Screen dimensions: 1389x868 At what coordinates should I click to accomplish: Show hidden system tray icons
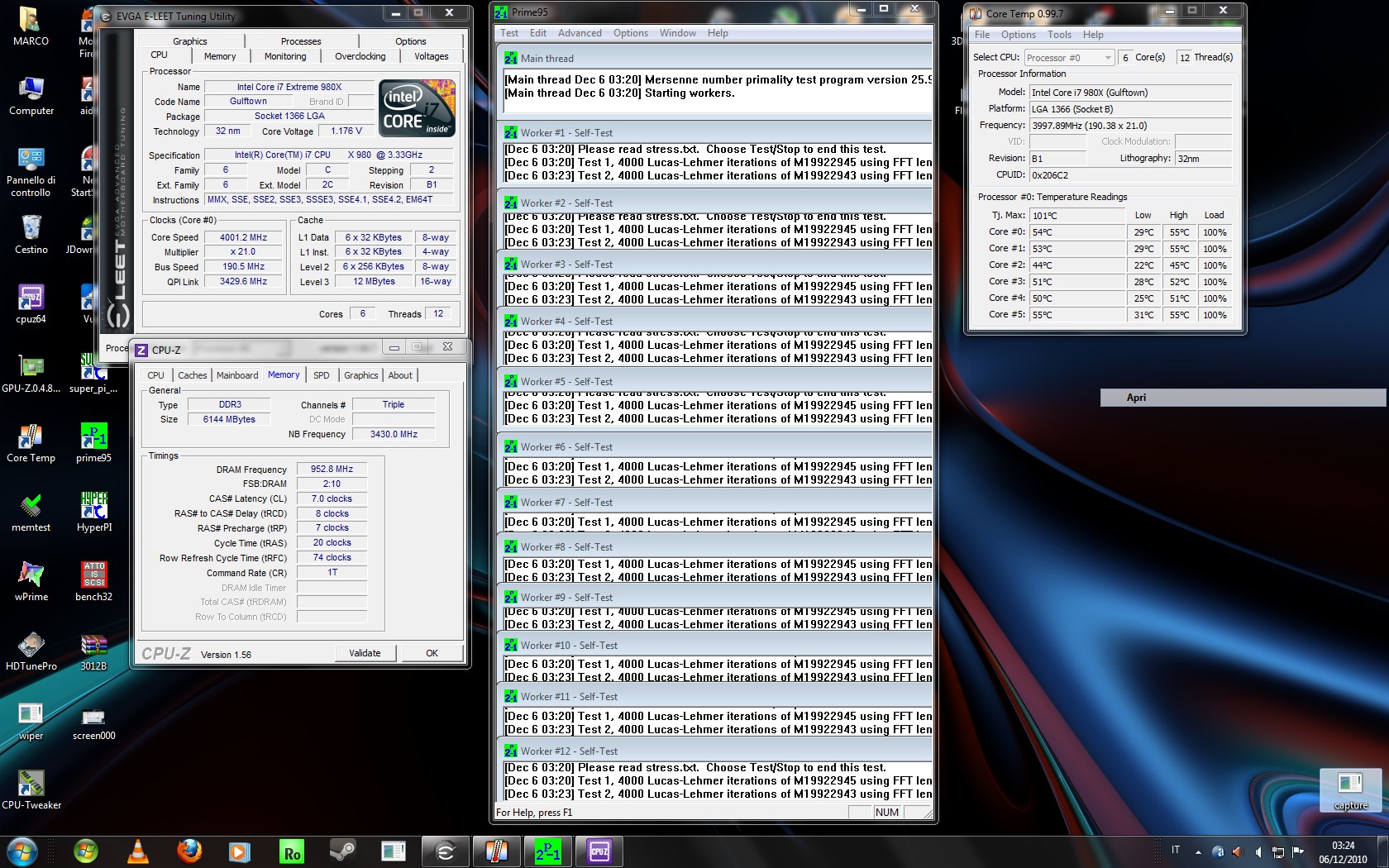[x=1198, y=851]
